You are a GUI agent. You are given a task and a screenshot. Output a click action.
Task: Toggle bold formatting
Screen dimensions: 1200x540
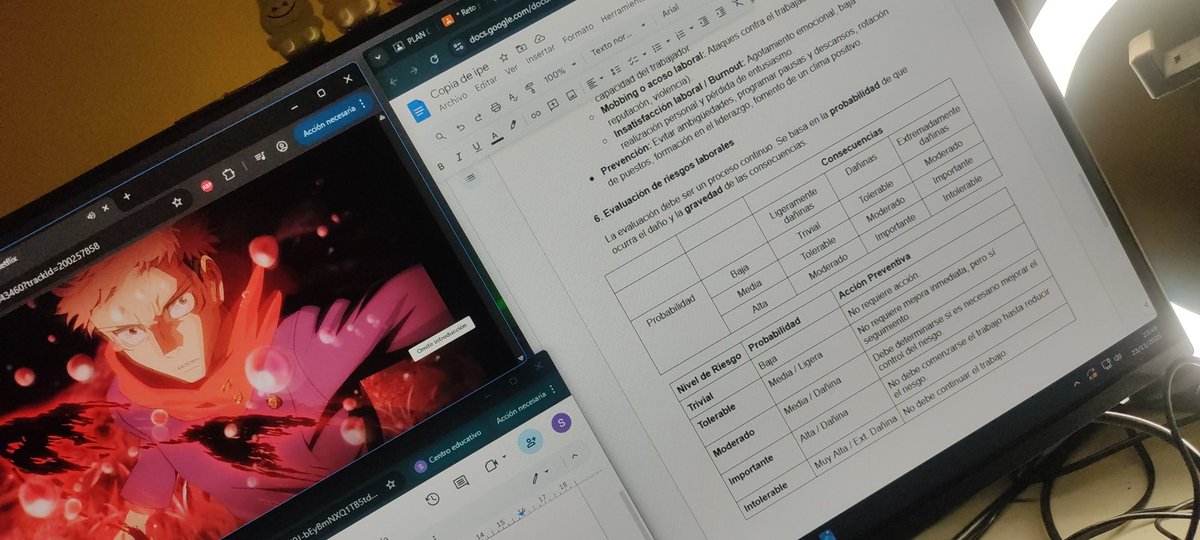click(441, 167)
